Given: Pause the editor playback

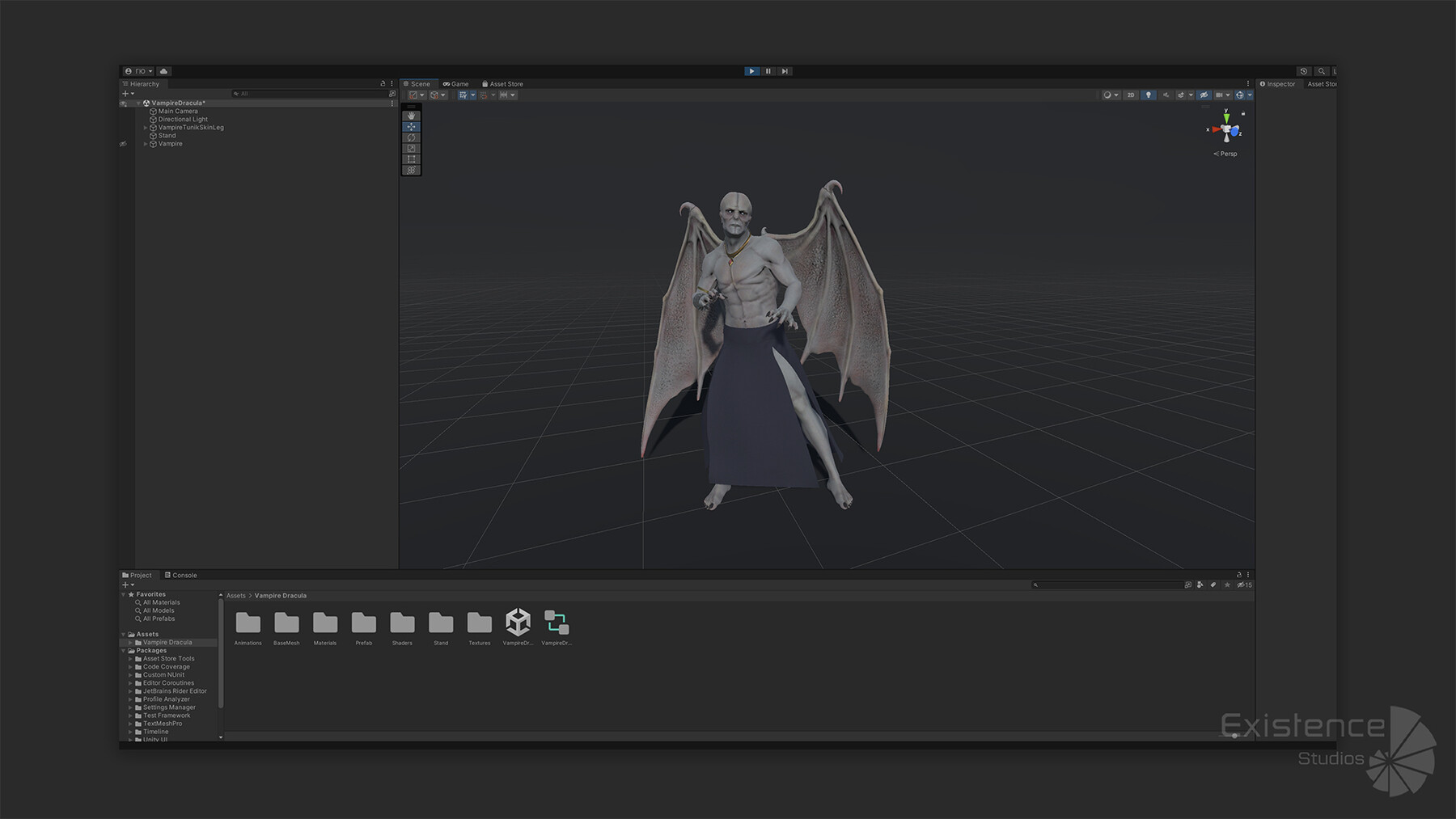Looking at the screenshot, I should tap(768, 71).
